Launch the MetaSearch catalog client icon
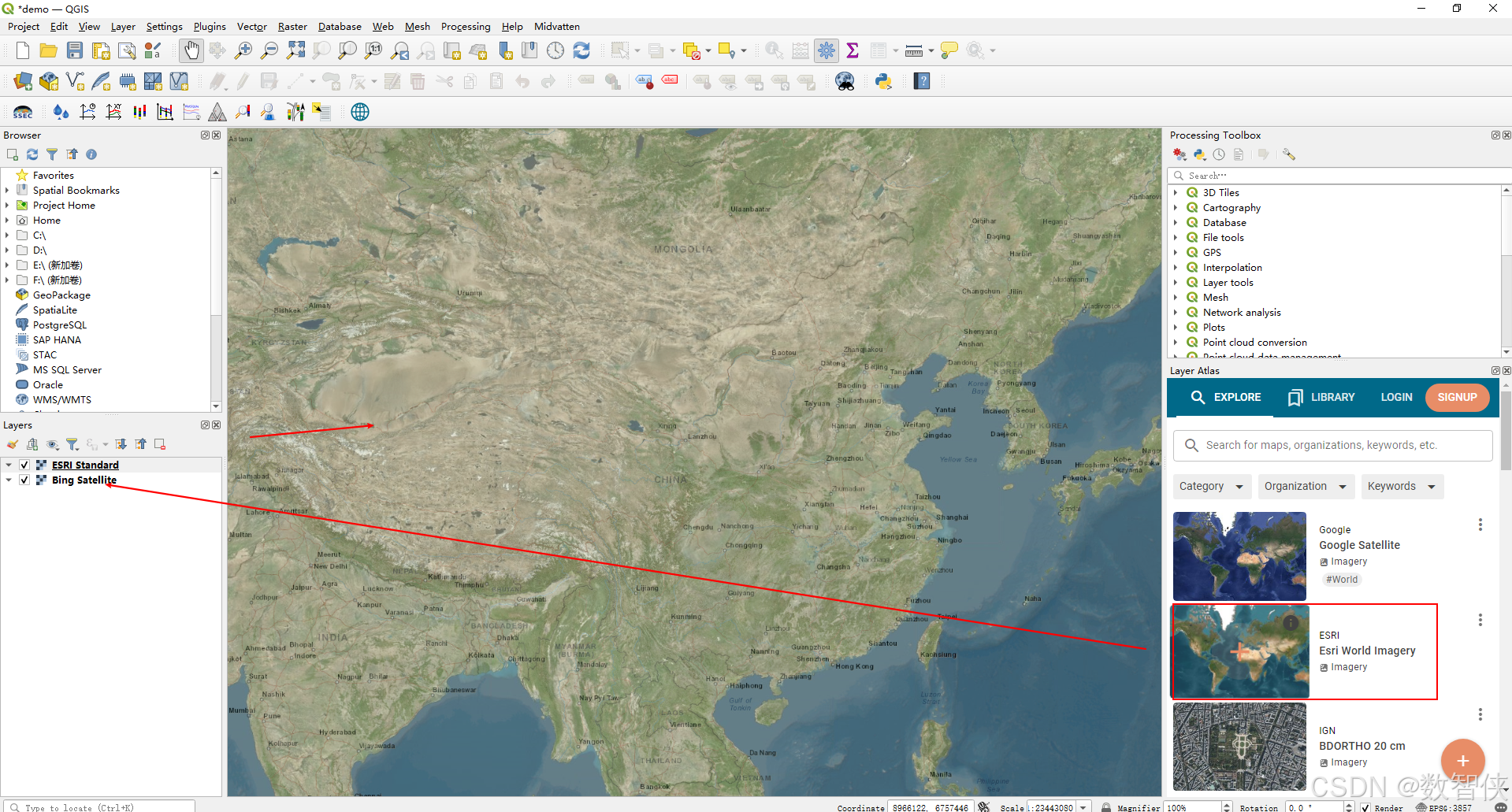Viewport: 1512px width, 812px height. pos(845,81)
